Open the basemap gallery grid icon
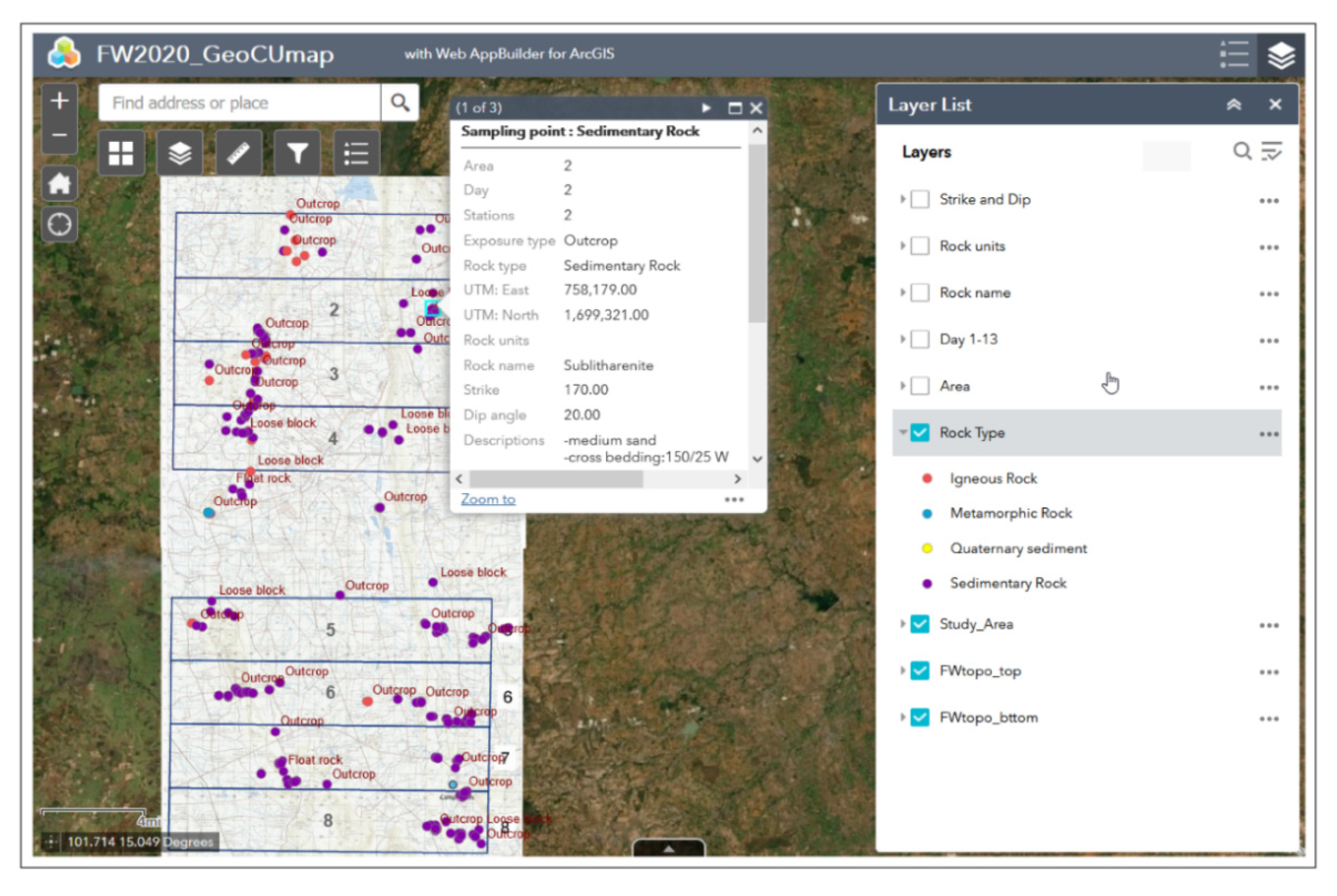This screenshot has width=1337, height=896. (x=121, y=153)
